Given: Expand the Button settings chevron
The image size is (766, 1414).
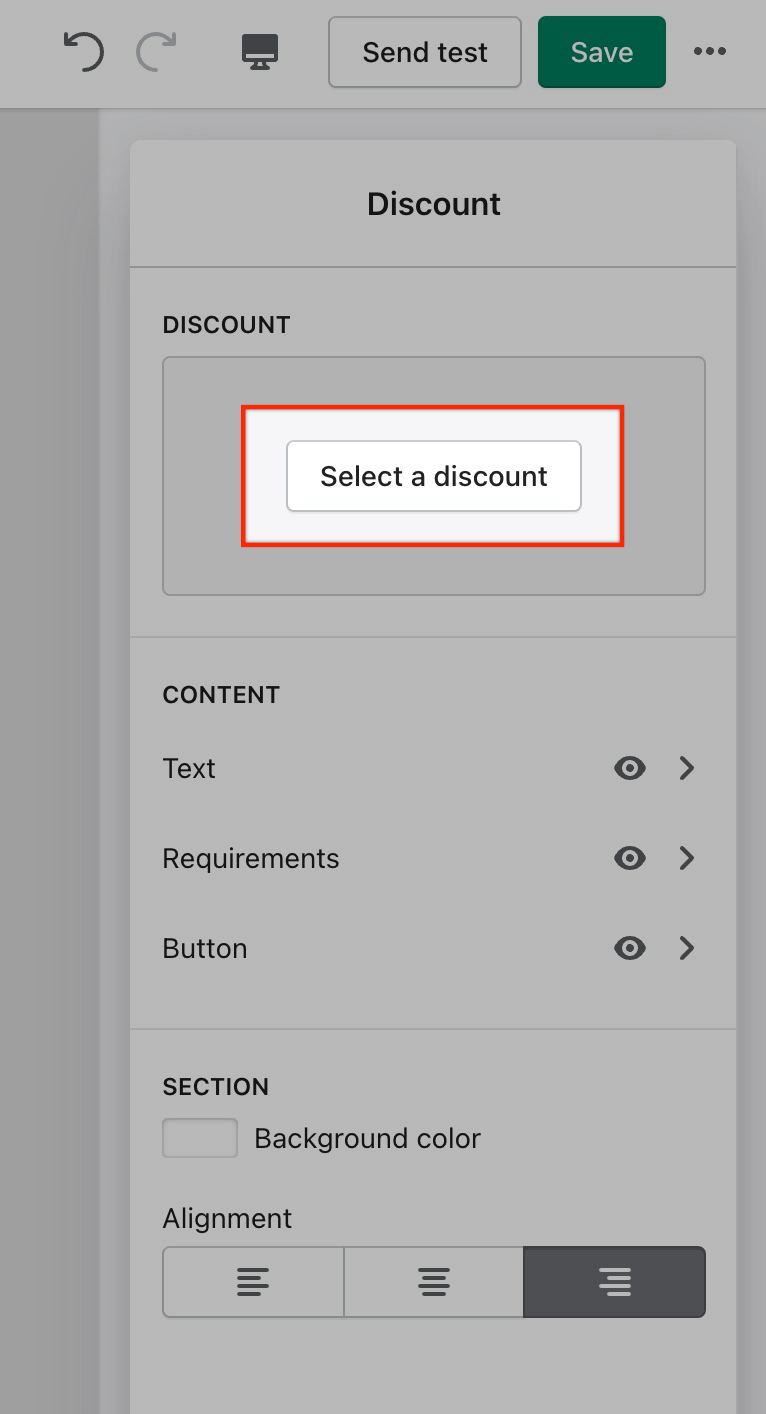Looking at the screenshot, I should pos(687,948).
